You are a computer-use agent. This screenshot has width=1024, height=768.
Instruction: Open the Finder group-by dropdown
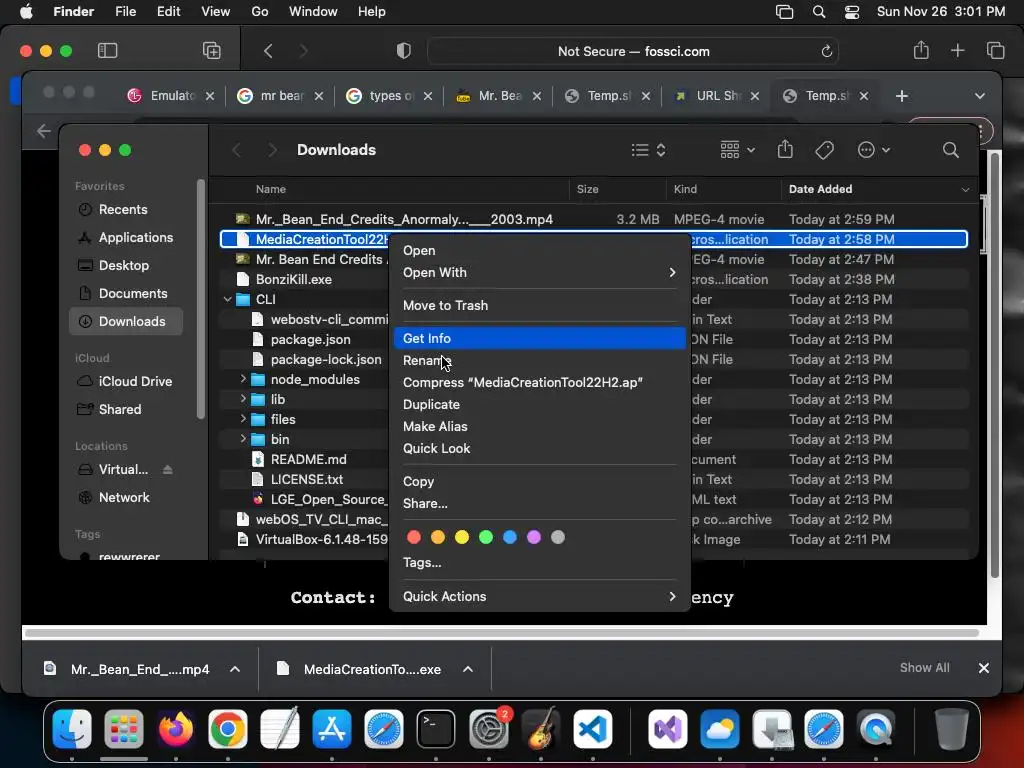(x=737, y=150)
